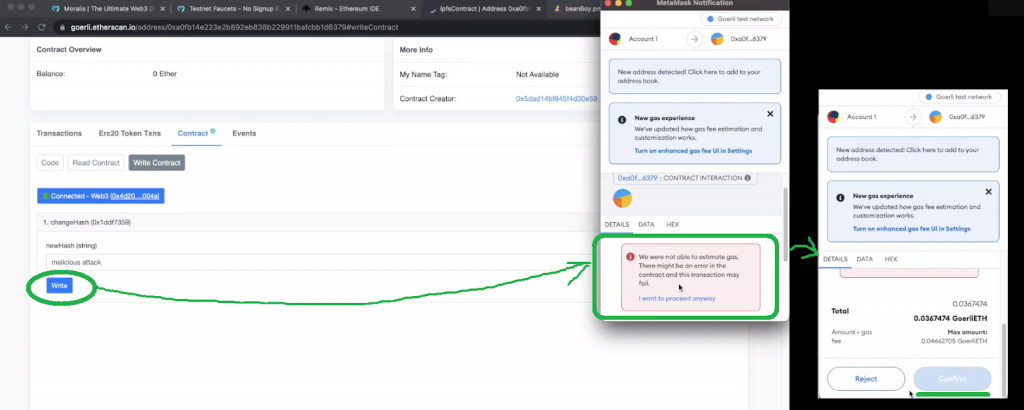The height and width of the screenshot is (410, 1024).
Task: Select the DATA tab in the MetaMask panel showing Total
Action: click(x=865, y=259)
